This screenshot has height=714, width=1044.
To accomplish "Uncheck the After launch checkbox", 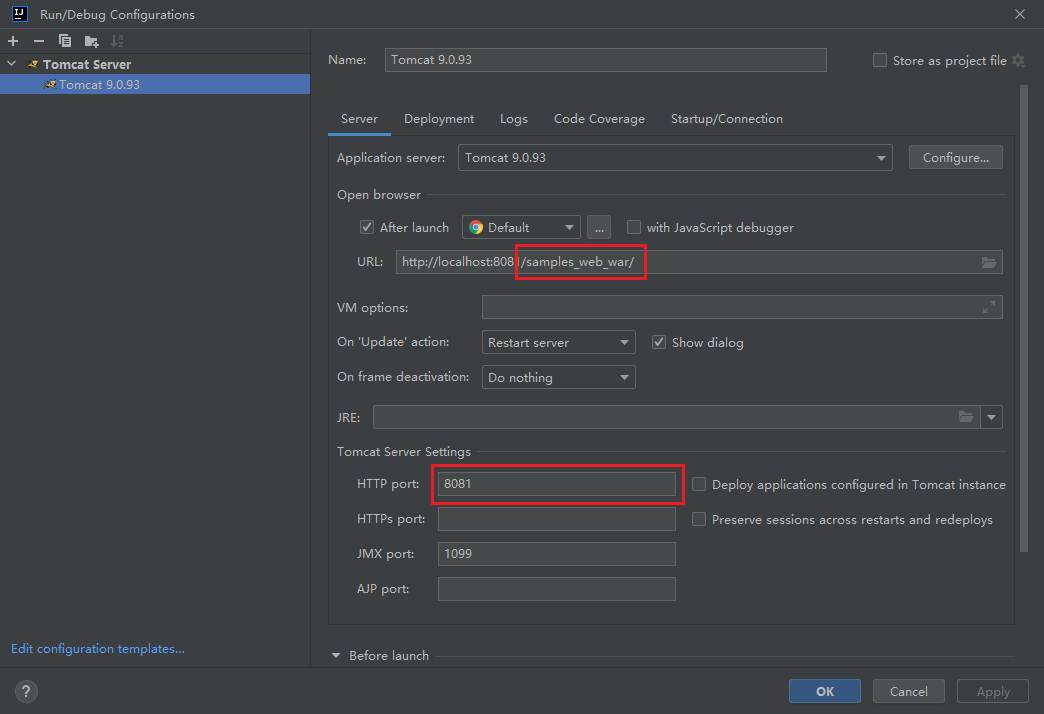I will point(367,227).
